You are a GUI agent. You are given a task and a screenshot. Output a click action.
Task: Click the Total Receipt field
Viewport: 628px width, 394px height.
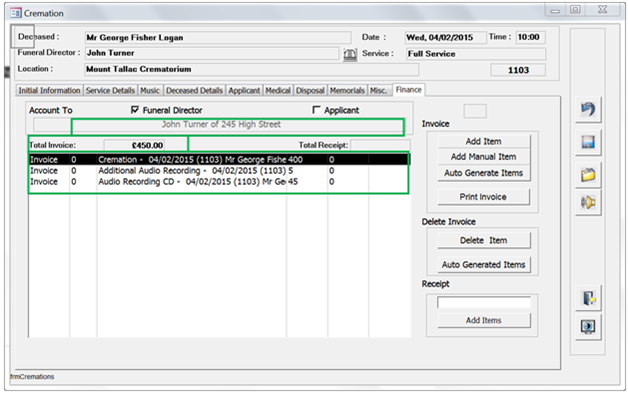[380, 145]
